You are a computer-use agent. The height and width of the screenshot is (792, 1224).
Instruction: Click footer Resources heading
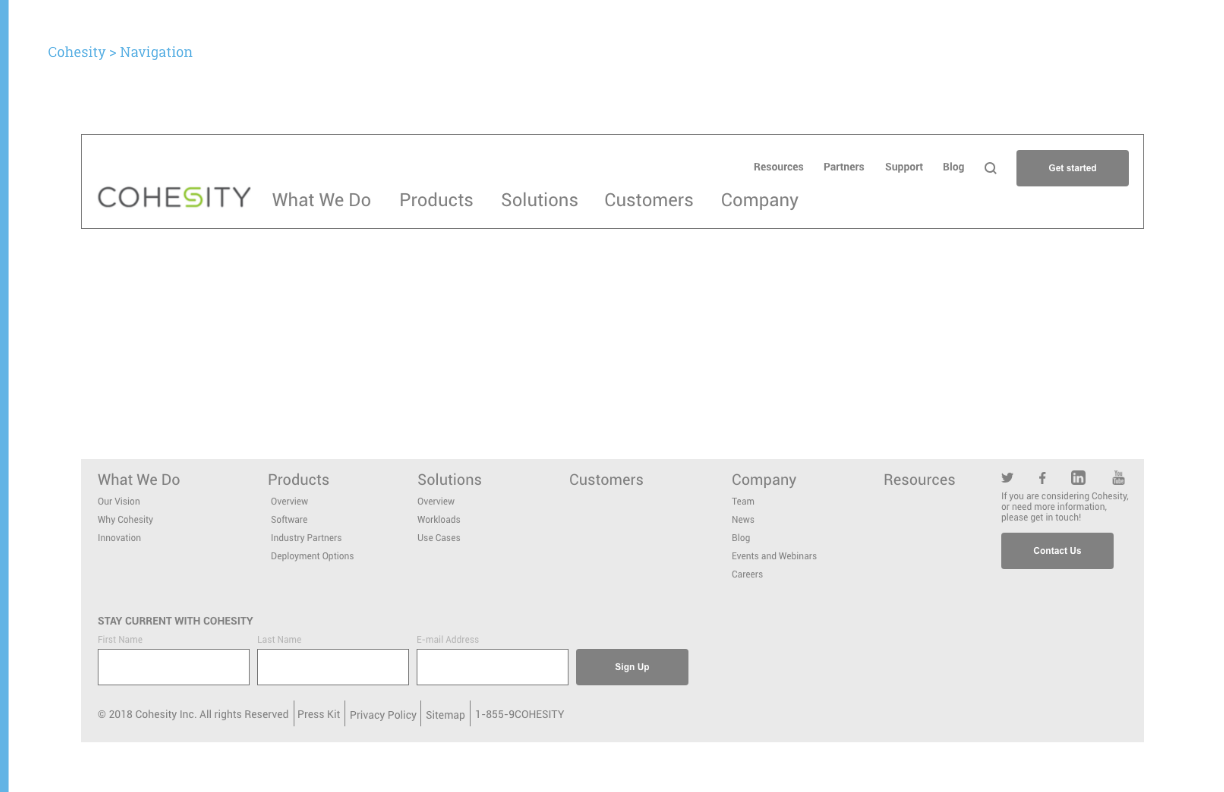click(x=919, y=480)
